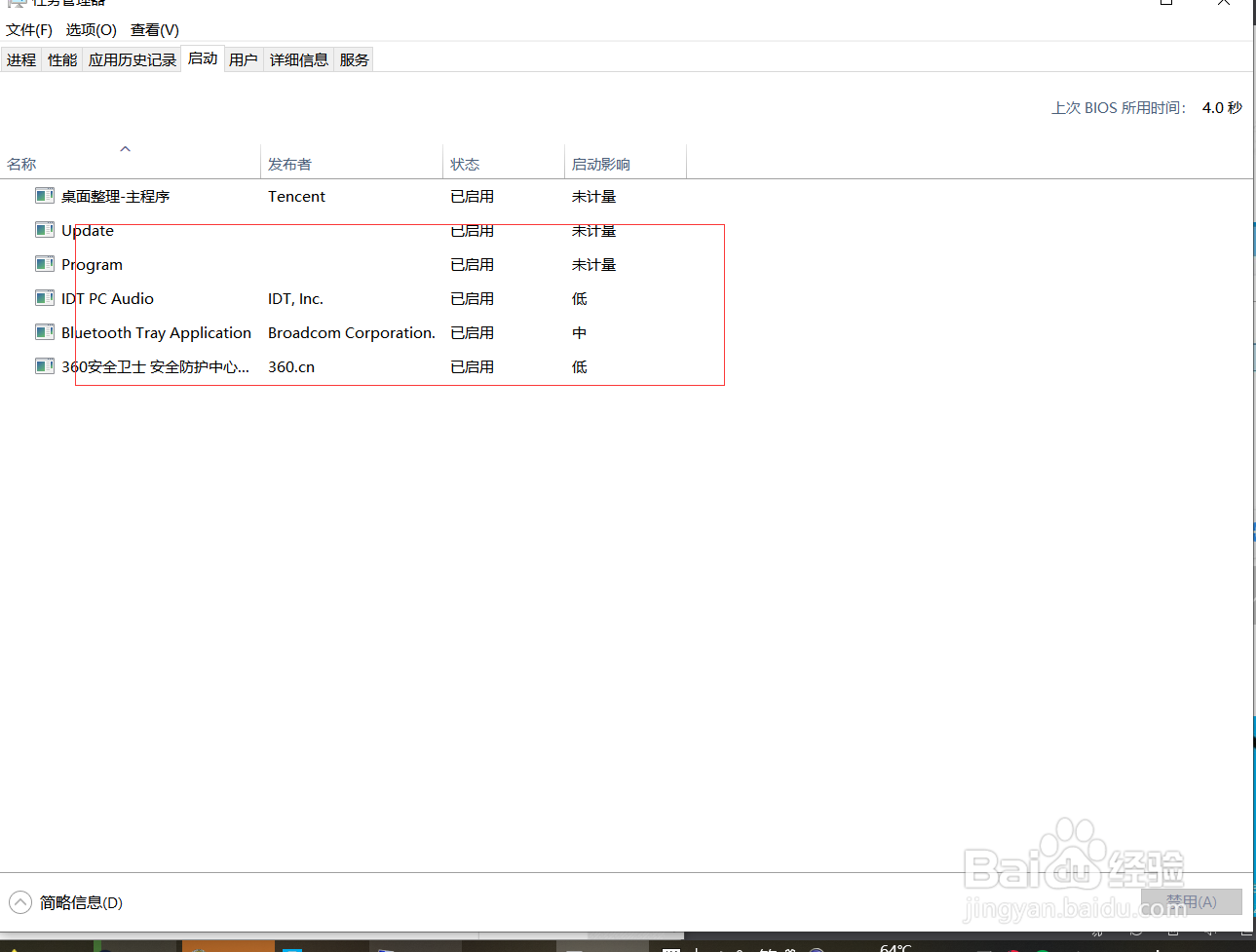
Task: Click the Bluetooth Tray Application icon
Action: click(44, 332)
